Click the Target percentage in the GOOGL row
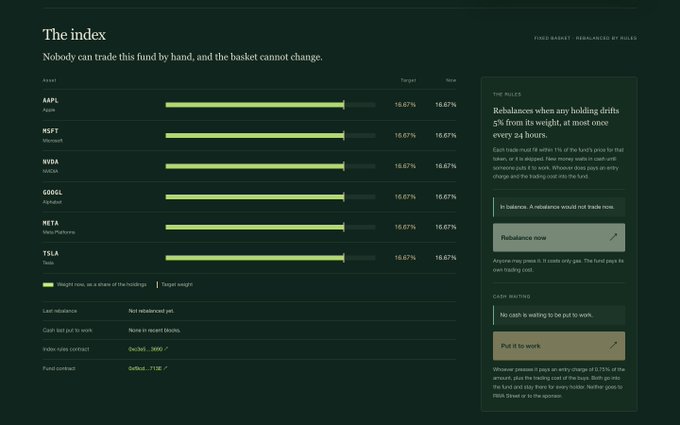680x425 pixels. click(405, 197)
